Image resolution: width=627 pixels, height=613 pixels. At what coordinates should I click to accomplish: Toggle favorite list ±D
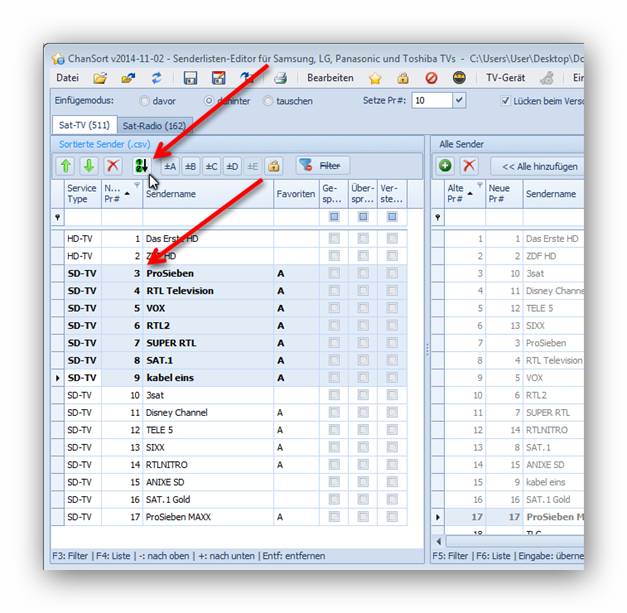coord(232,166)
